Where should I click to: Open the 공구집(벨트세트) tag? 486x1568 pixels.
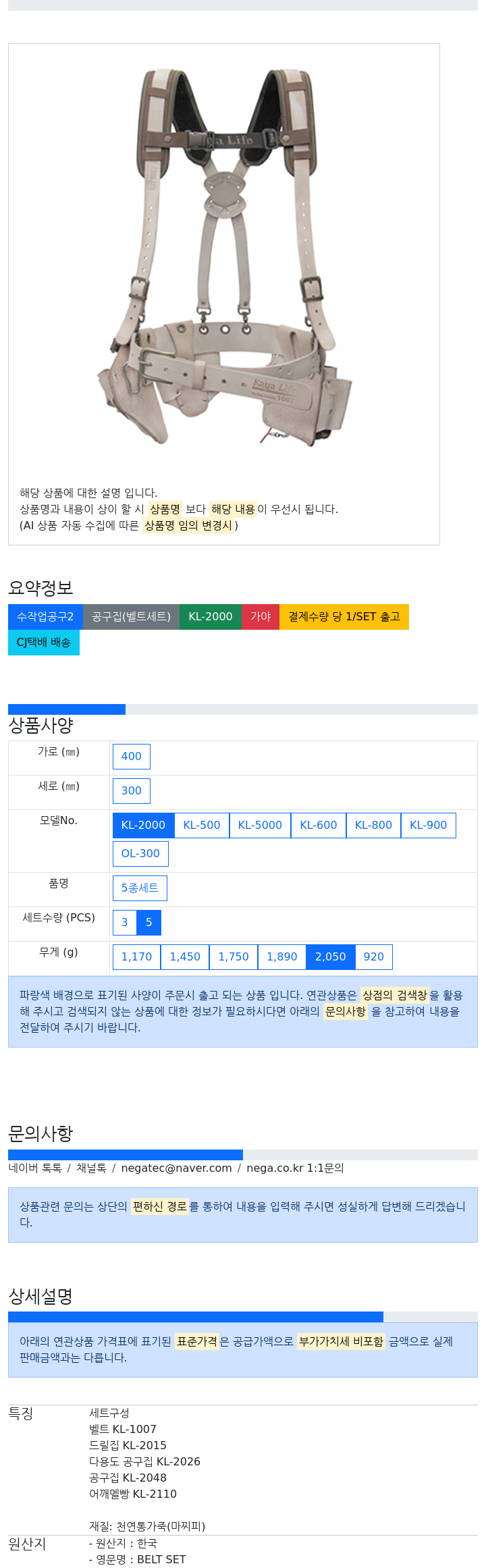click(131, 617)
